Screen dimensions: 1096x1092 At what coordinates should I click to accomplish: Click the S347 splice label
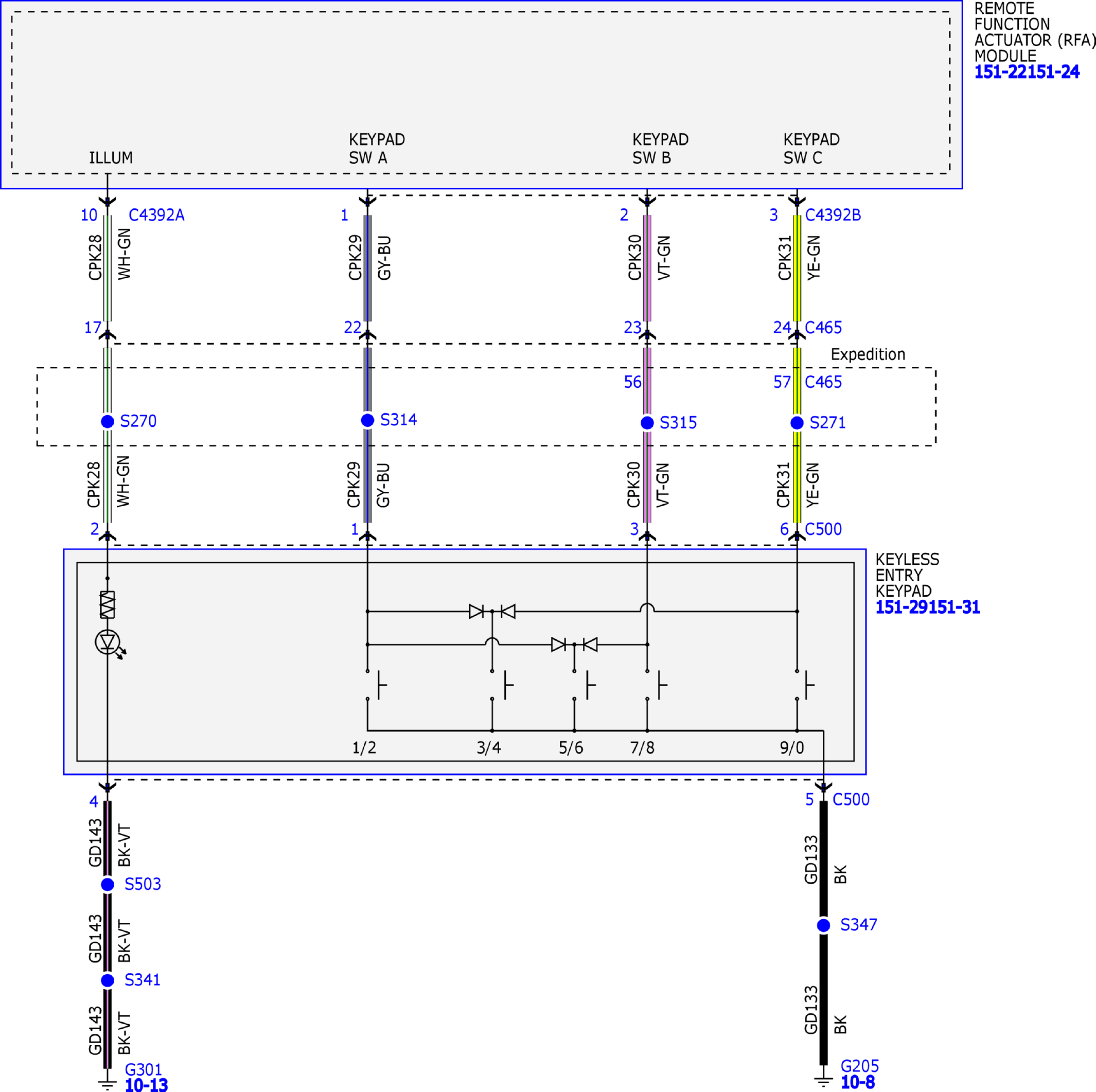tap(859, 925)
